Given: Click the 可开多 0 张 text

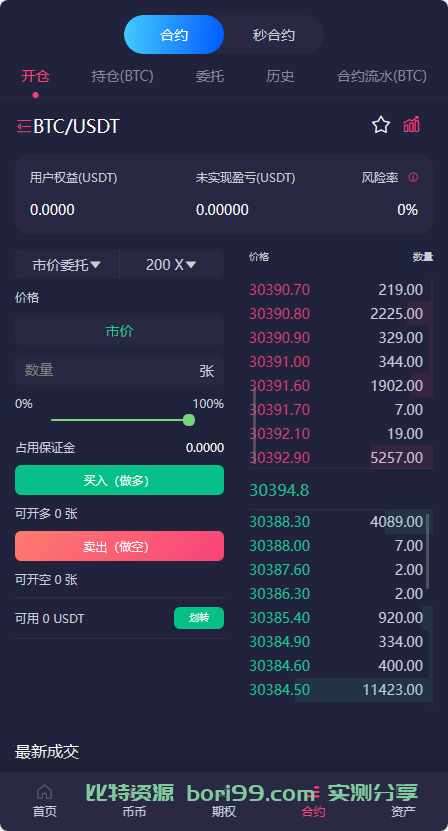Looking at the screenshot, I should coord(46,514).
